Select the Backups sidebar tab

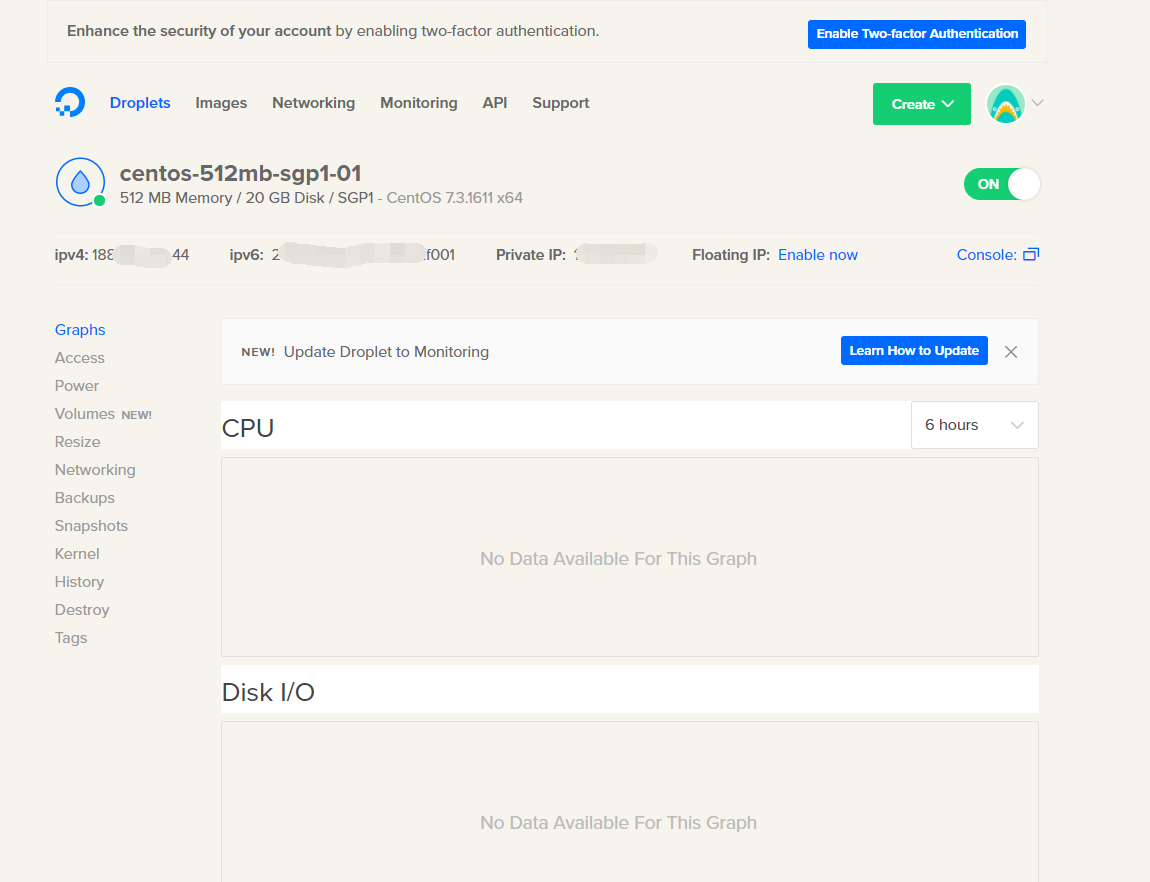click(85, 498)
